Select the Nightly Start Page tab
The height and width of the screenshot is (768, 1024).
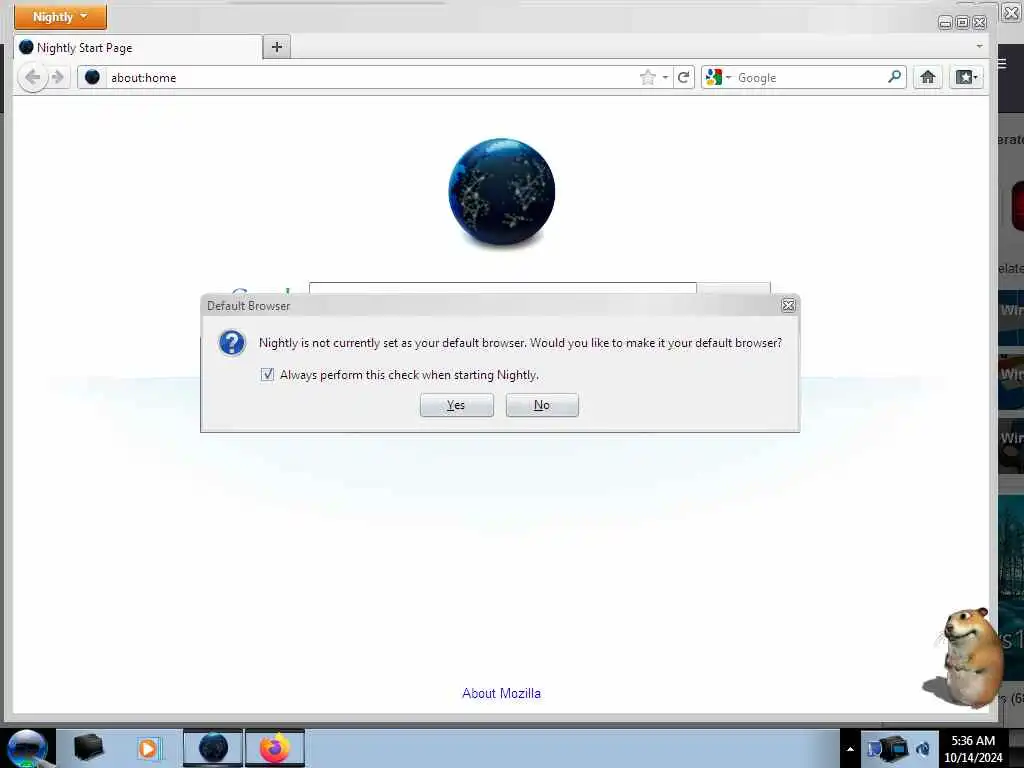coord(138,48)
